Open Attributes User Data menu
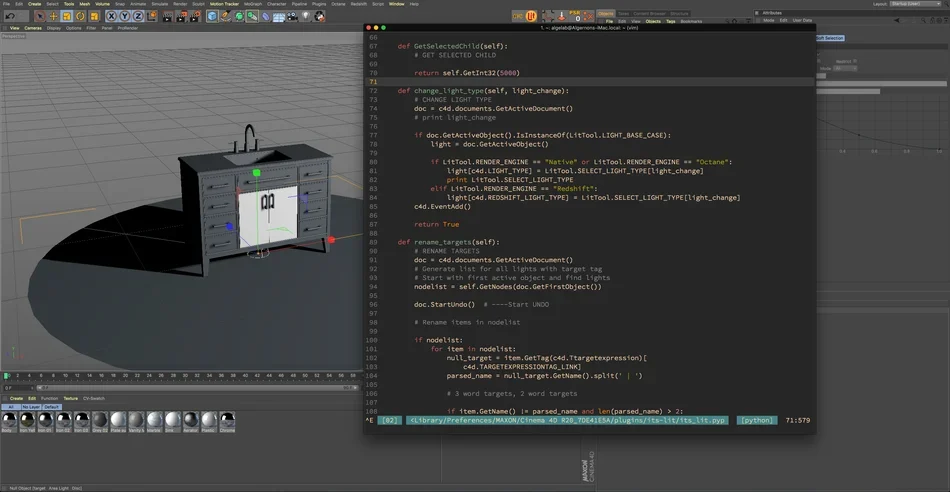Screen dimensions: 950x492 click(x=802, y=20)
